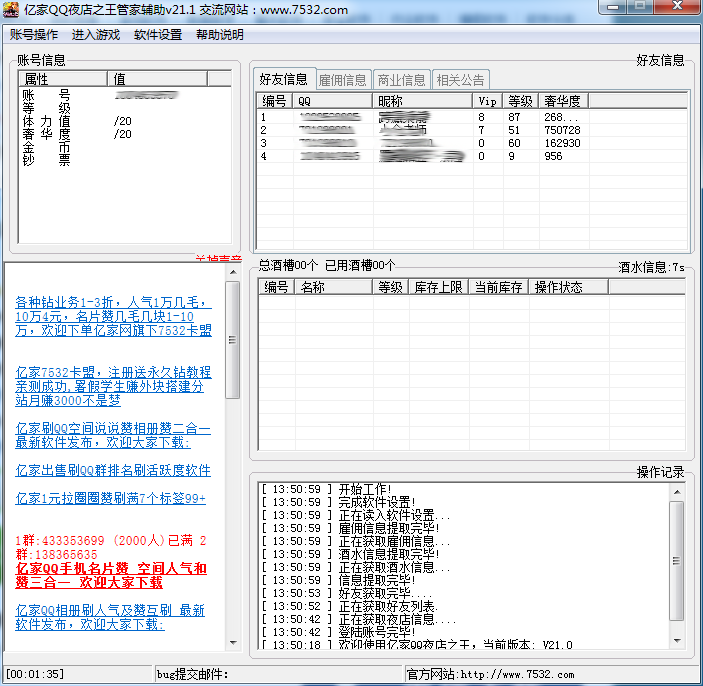Image resolution: width=703 pixels, height=686 pixels.
Task: Switch to the 雇佣信息 tab
Action: point(343,80)
